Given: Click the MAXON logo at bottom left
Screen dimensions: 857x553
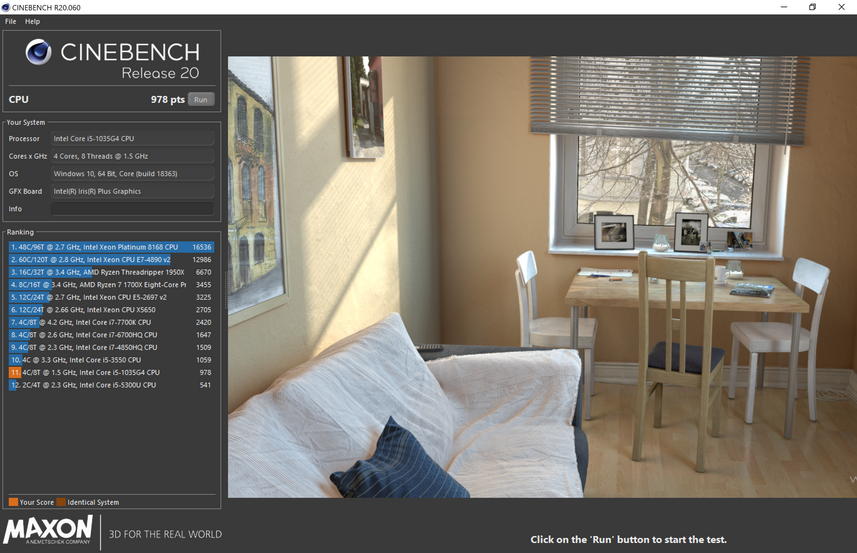Looking at the screenshot, I should click(48, 530).
